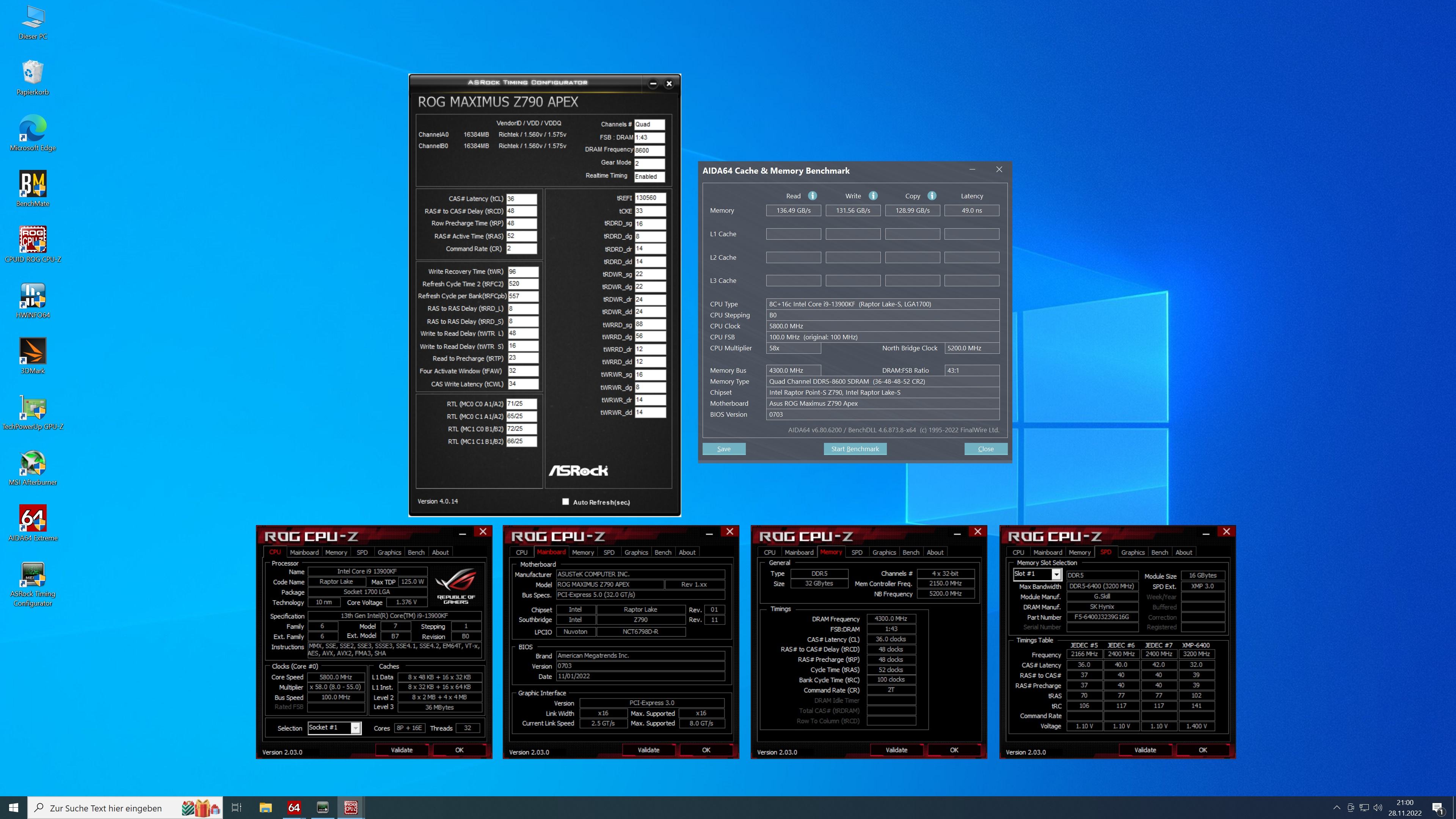Open the AIDA64 taskbar icon
Screen dimensions: 1456x819
pyautogui.click(x=294, y=808)
